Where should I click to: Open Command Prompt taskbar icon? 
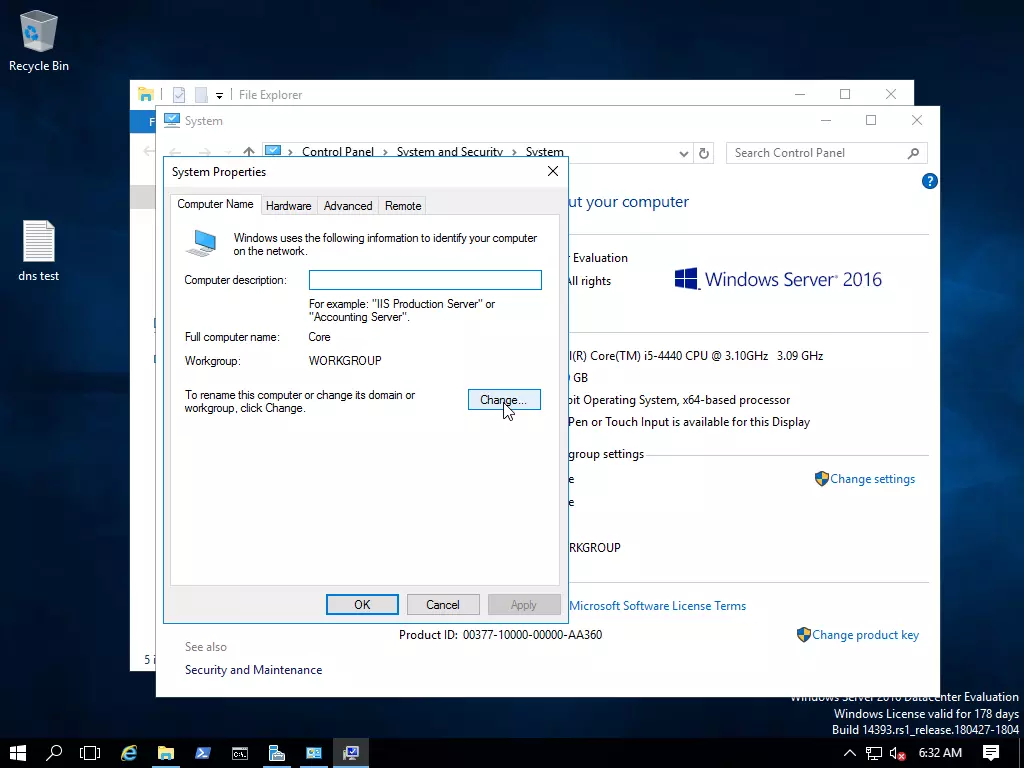coord(240,753)
